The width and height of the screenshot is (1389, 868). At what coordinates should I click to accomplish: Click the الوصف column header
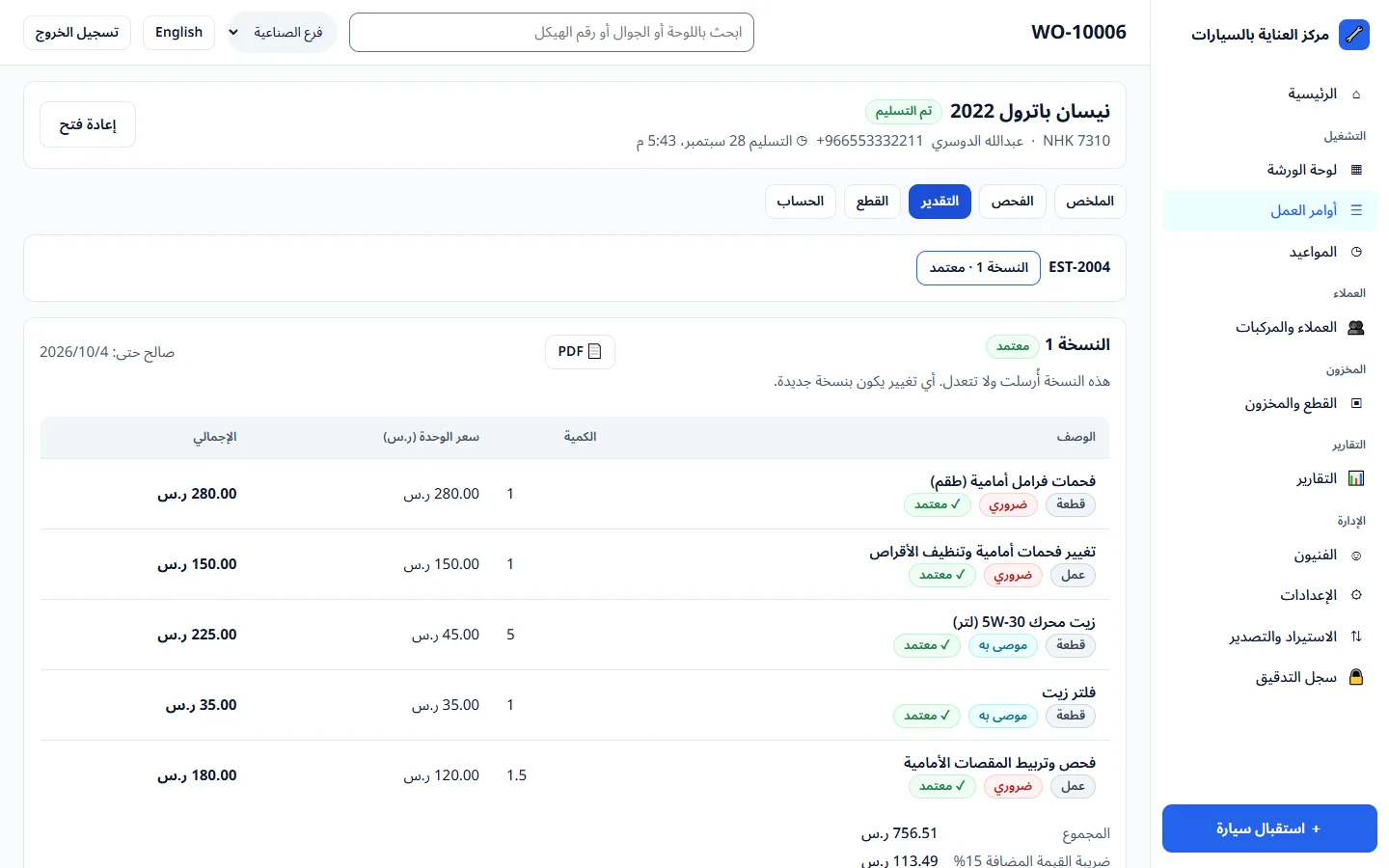pos(1076,437)
